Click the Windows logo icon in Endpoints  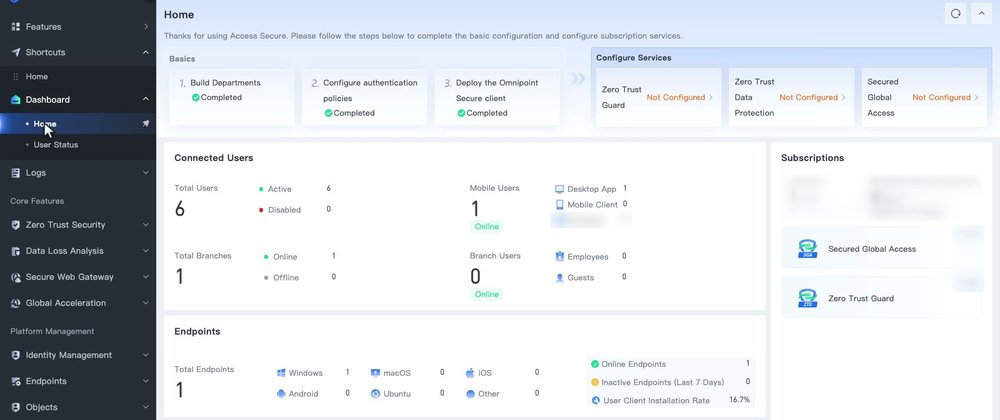click(281, 373)
